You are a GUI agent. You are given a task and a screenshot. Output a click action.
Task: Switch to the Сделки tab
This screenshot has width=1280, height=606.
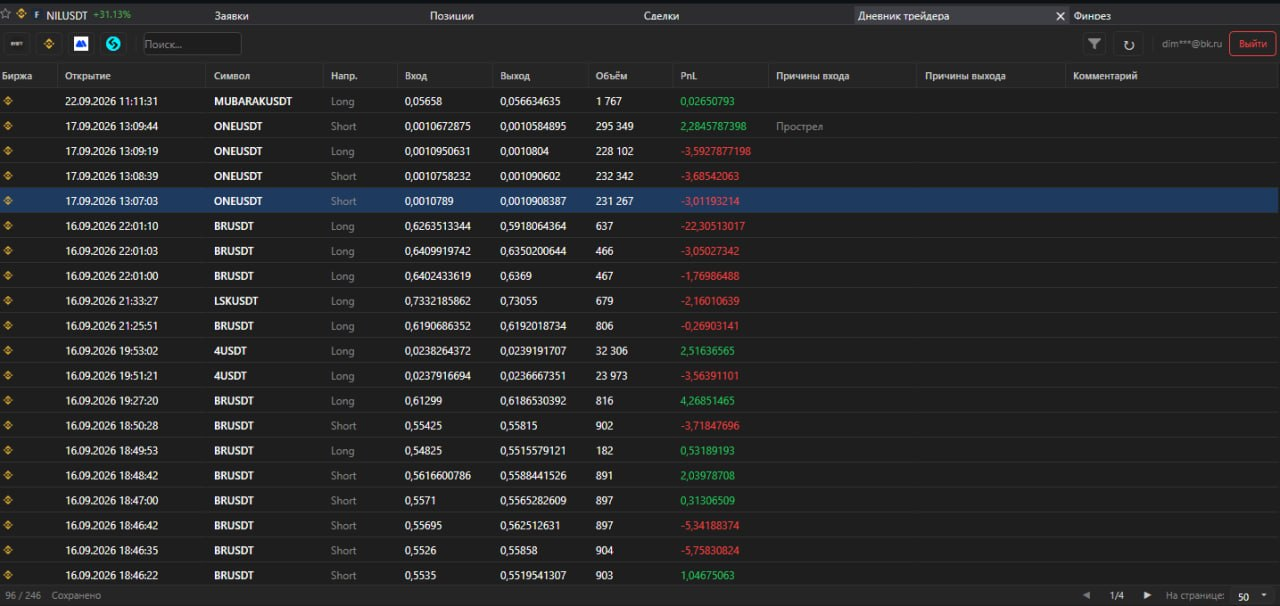click(662, 16)
